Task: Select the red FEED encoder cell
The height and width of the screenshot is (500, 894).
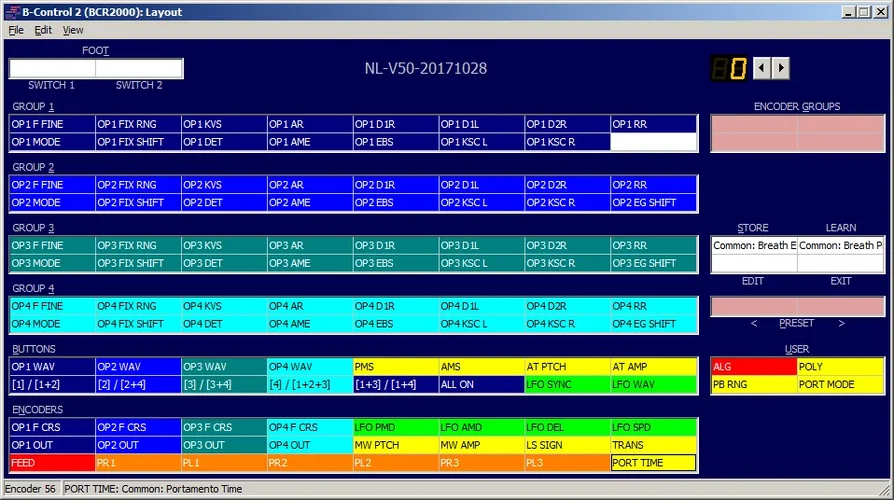Action: (x=52, y=463)
